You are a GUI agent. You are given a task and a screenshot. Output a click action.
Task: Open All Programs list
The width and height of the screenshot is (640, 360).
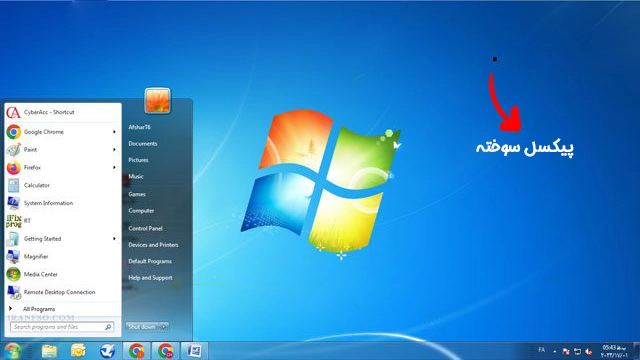click(x=39, y=309)
